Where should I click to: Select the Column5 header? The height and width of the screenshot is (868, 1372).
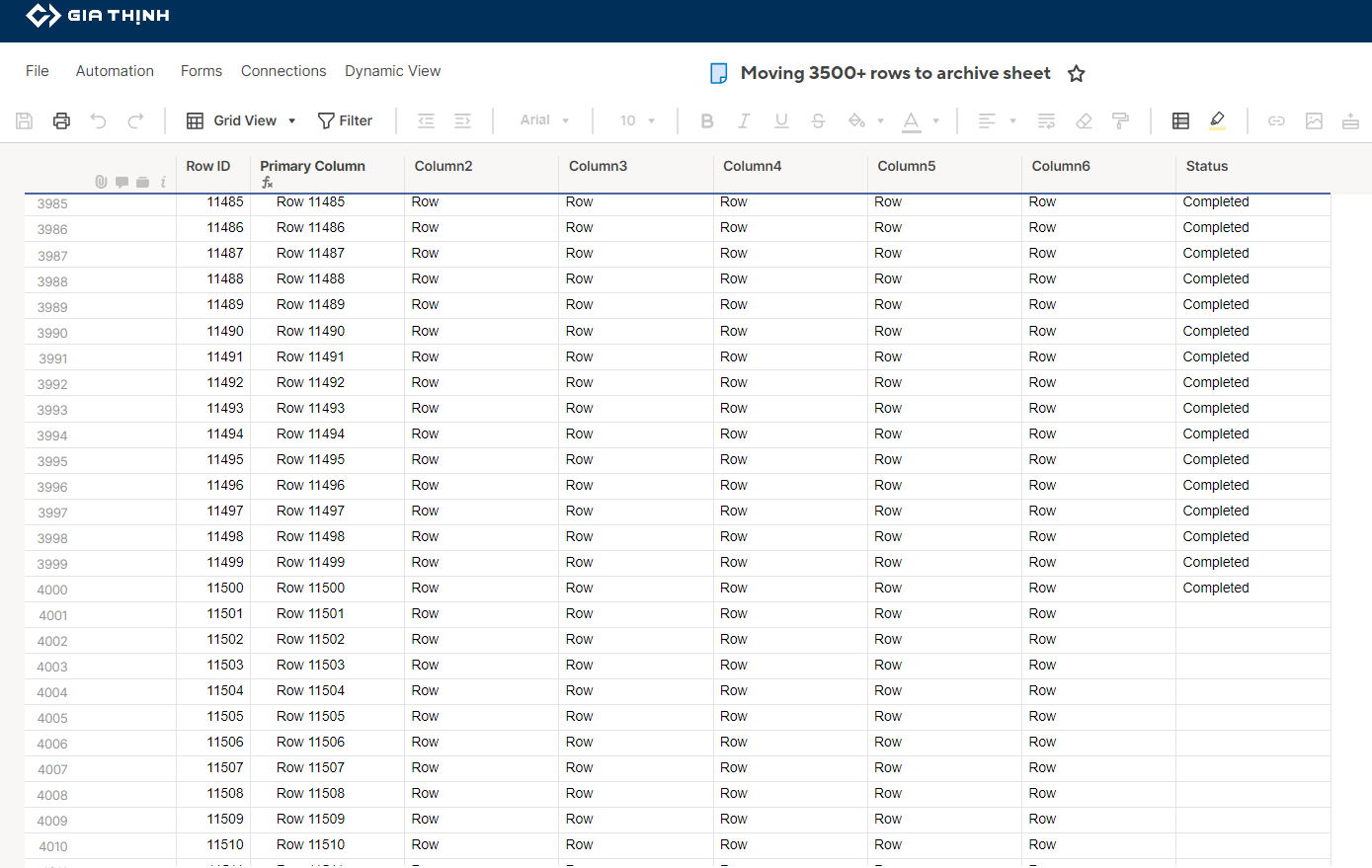coord(906,166)
